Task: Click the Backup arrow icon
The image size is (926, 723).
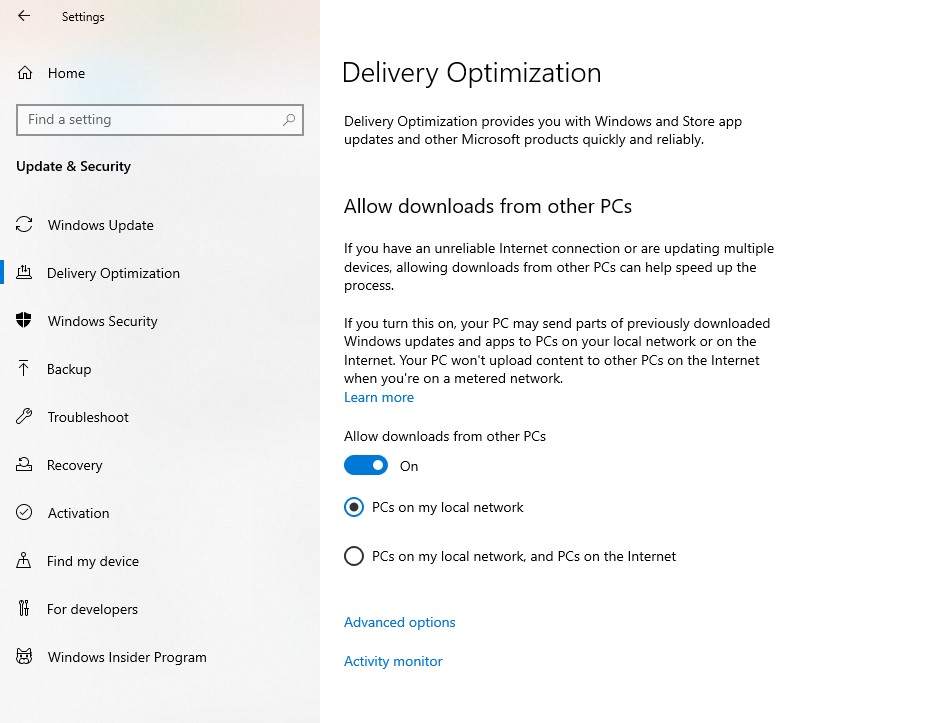Action: tap(24, 369)
